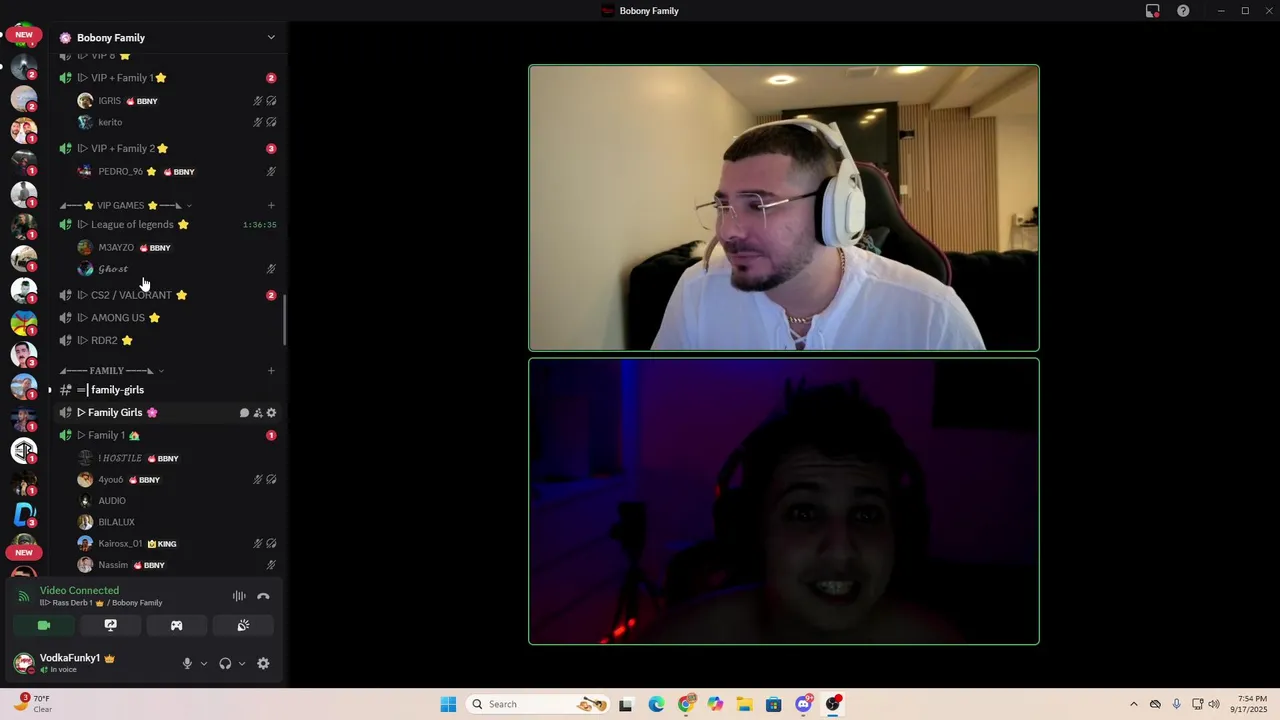Toggle the headphones deafen button
The width and height of the screenshot is (1280, 720).
(x=225, y=663)
